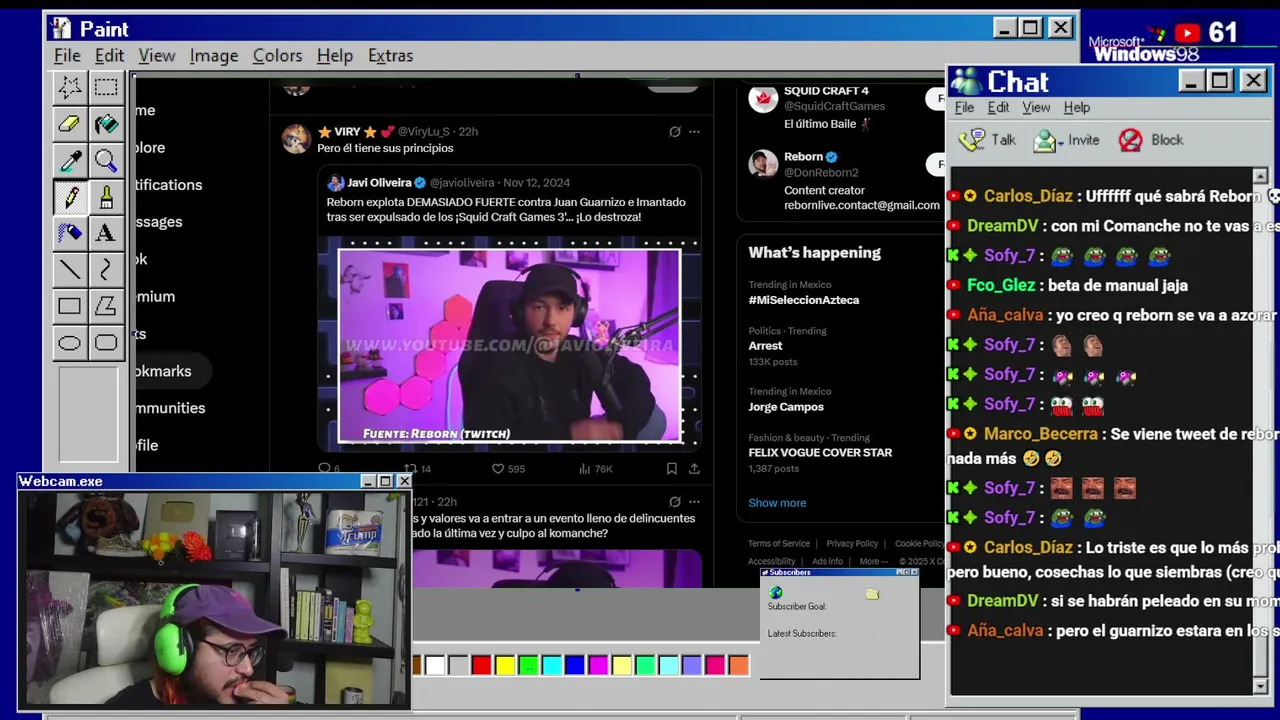Click the Block button in Chat
1280x720 pixels.
click(x=1151, y=140)
